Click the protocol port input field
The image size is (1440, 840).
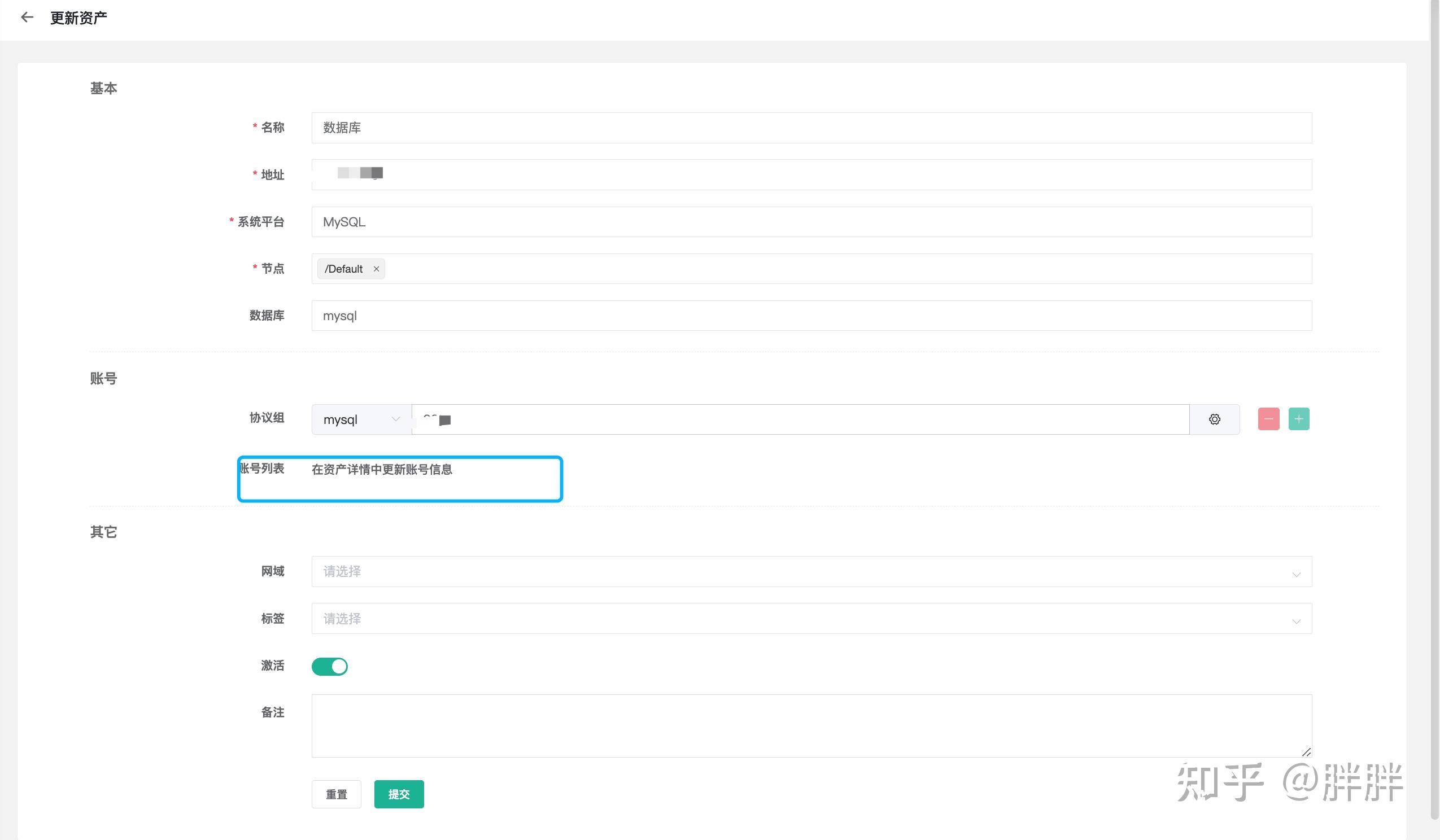coord(800,419)
